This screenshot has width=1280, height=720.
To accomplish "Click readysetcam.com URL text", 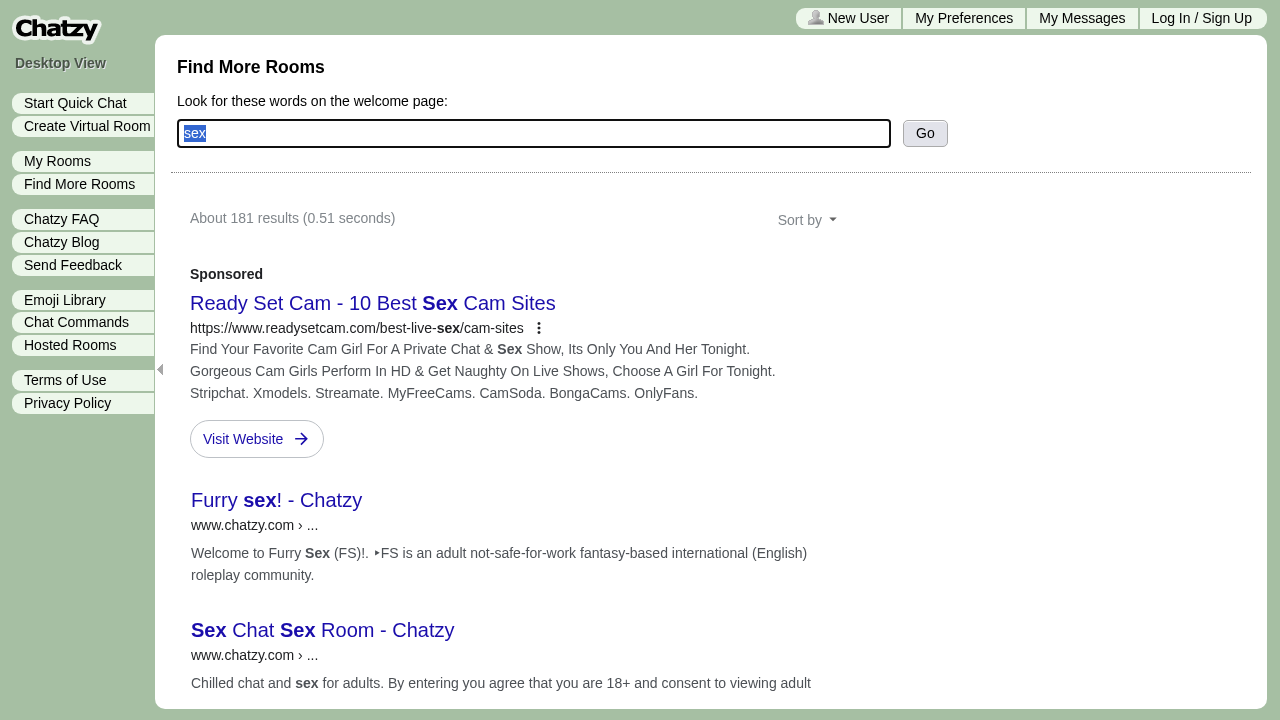I will pos(357,328).
